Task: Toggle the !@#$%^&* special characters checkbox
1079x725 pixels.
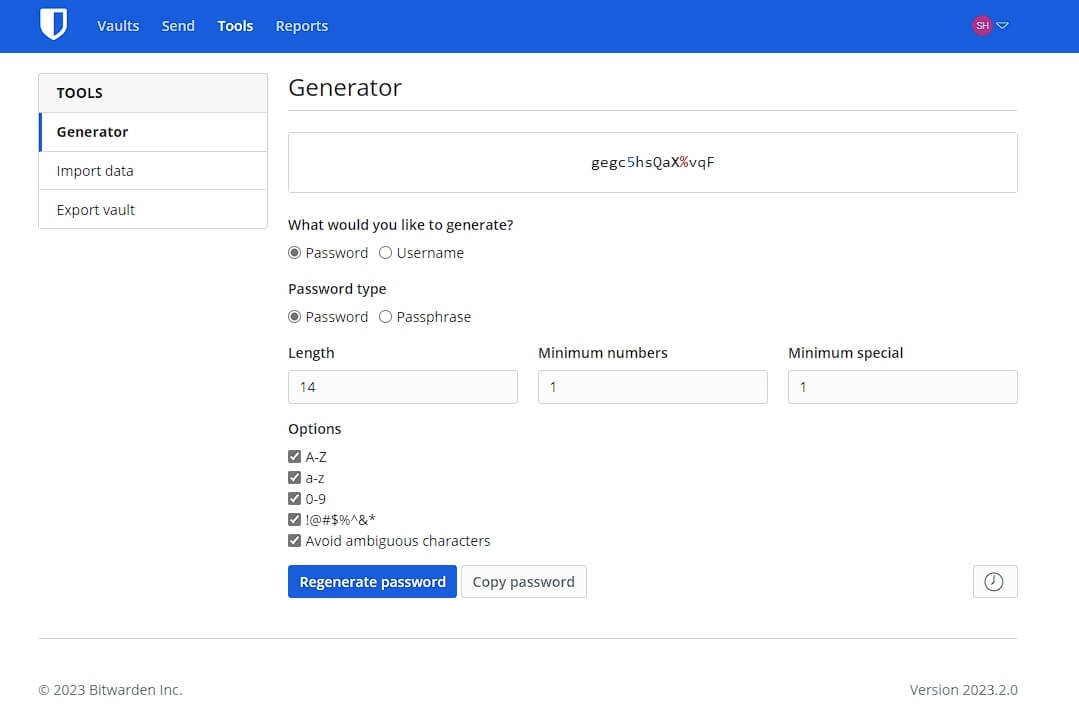Action: (295, 519)
